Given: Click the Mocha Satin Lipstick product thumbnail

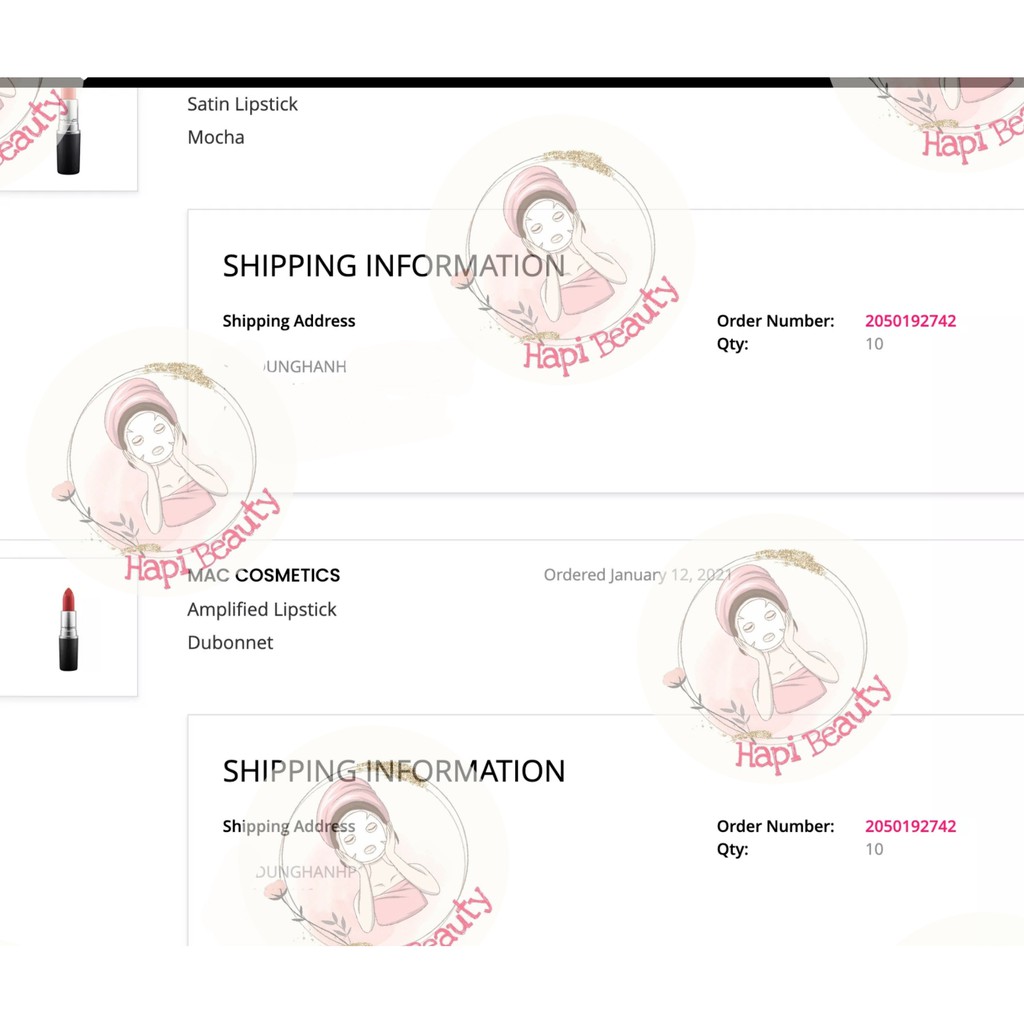Looking at the screenshot, I should coord(68,132).
